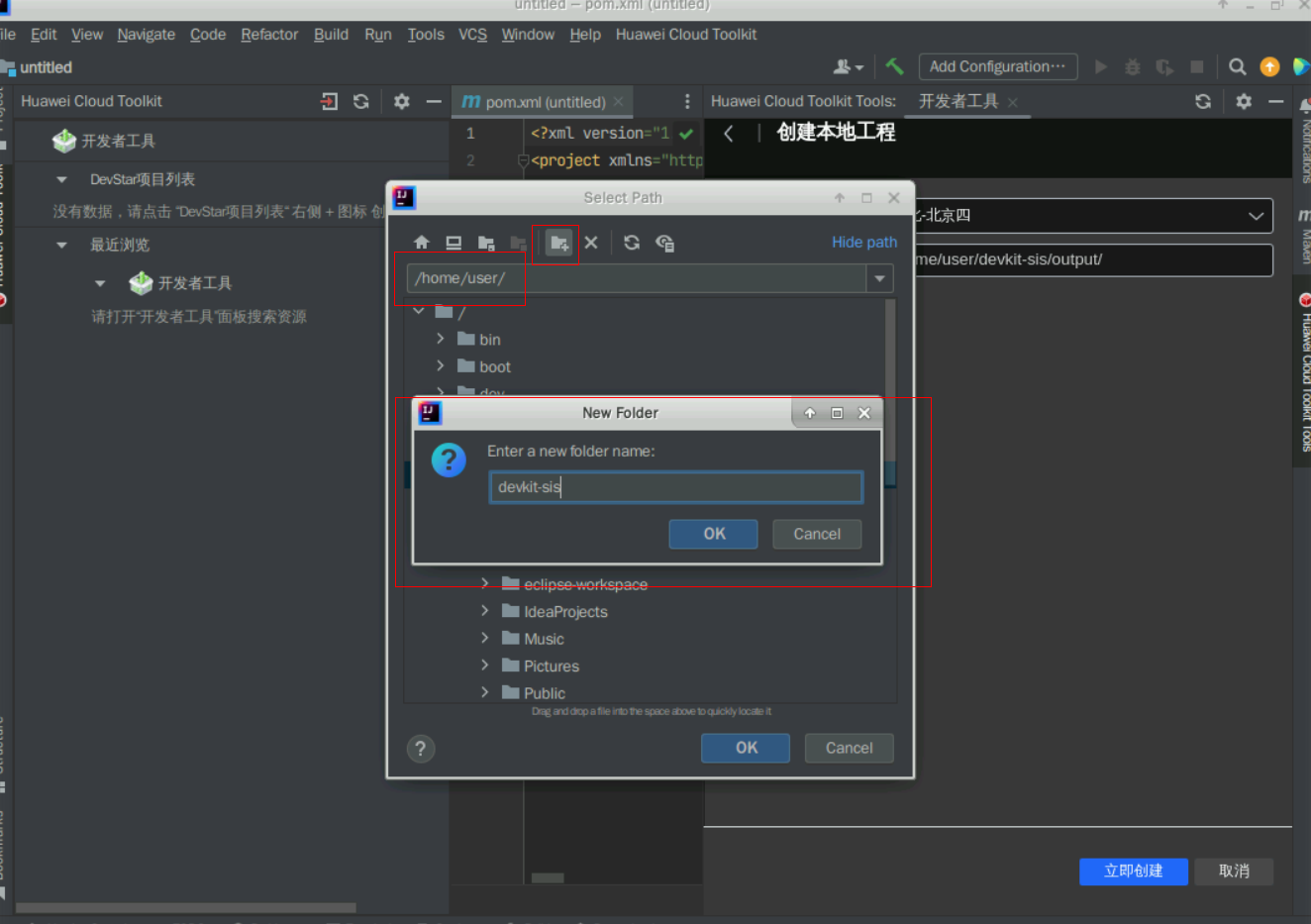The height and width of the screenshot is (924, 1311).
Task: Collapse the DevStar项目列表 section
Action: coord(62,179)
